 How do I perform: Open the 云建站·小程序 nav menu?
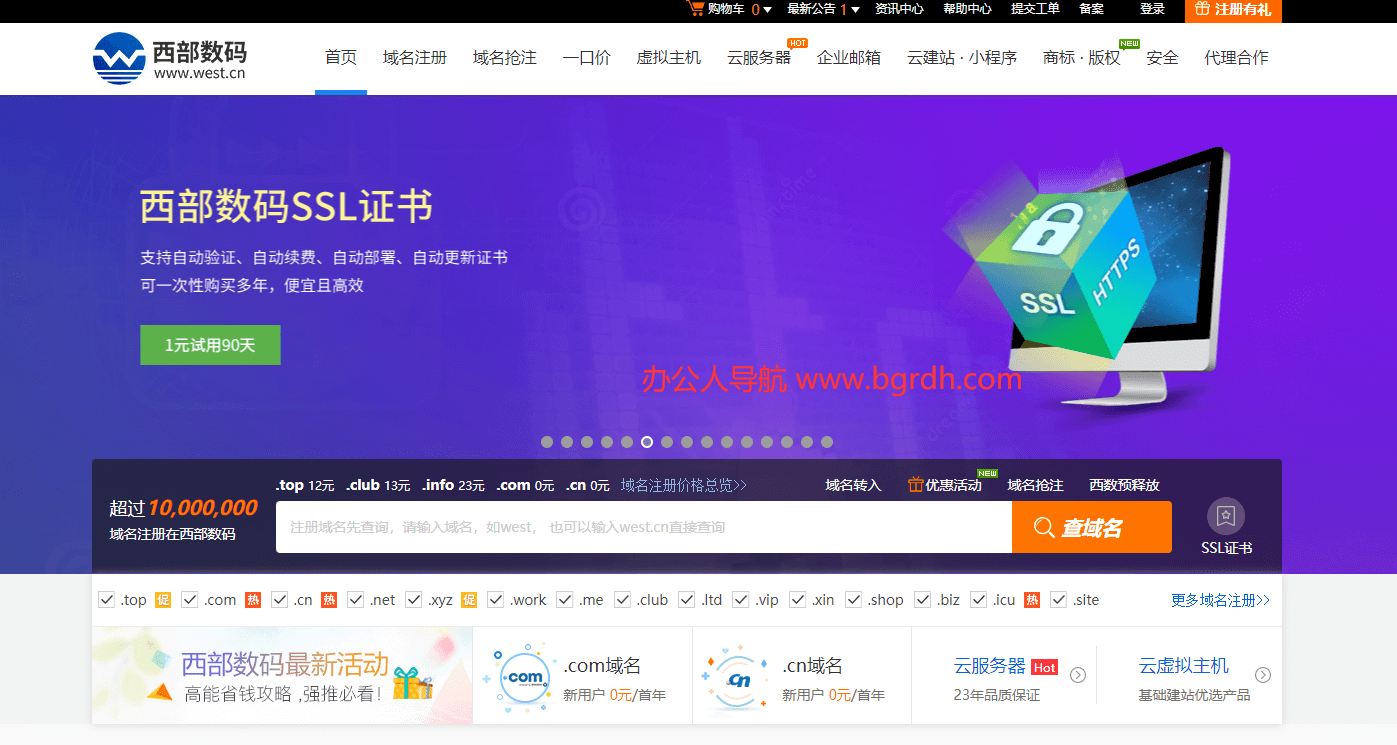(x=962, y=58)
